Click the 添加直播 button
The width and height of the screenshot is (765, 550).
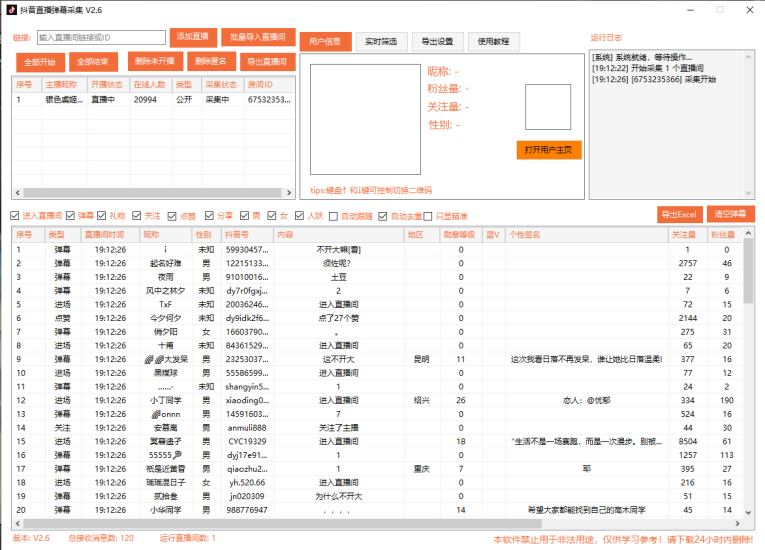point(193,37)
